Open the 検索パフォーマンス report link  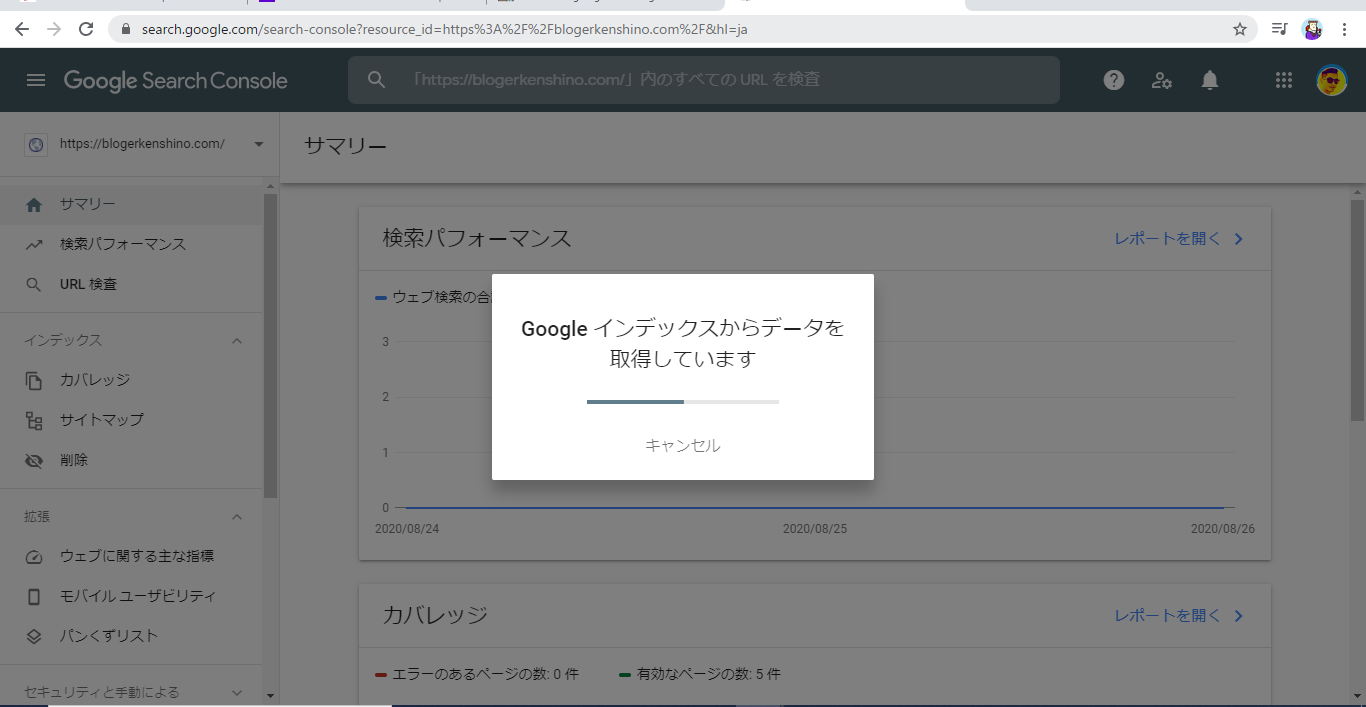[x=1179, y=239]
